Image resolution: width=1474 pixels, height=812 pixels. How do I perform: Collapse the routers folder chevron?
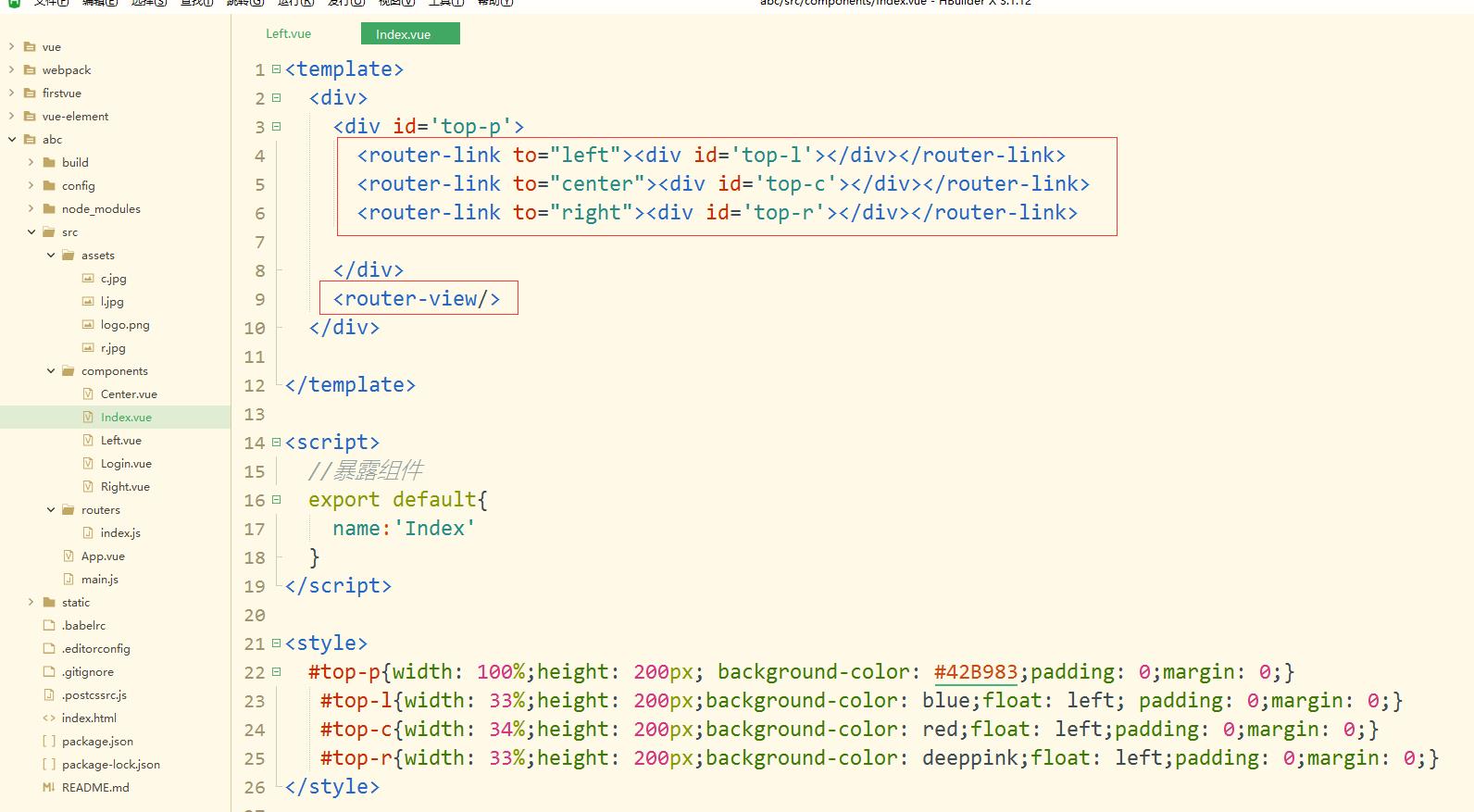(x=50, y=509)
